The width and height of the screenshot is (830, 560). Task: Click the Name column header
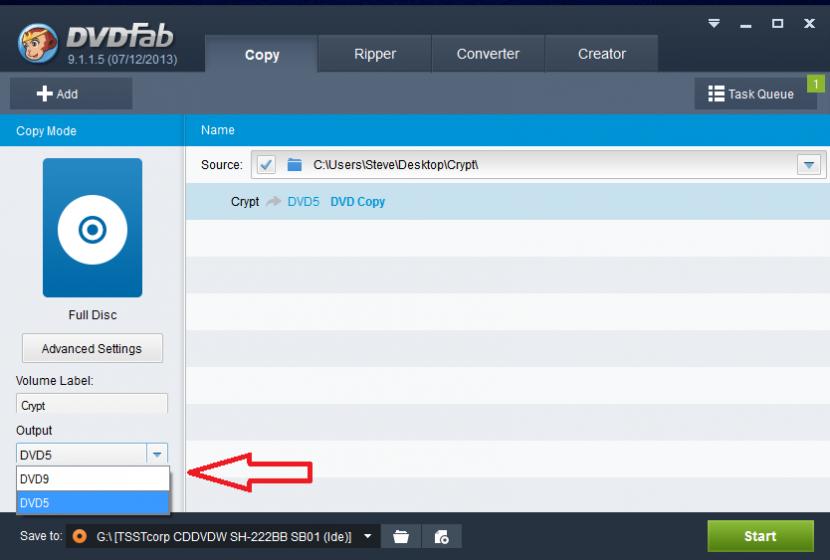pos(218,130)
